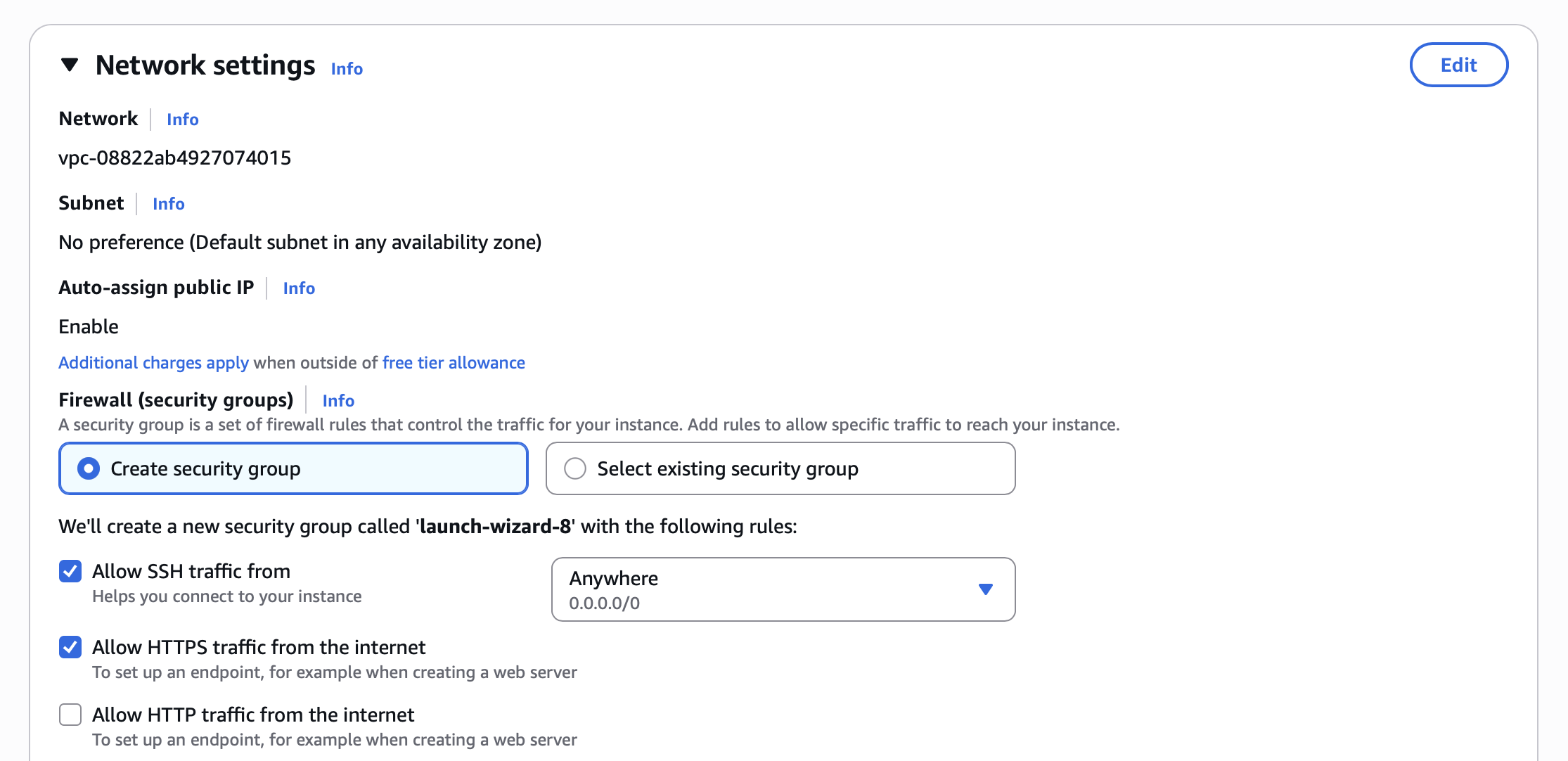Select the Create security group option
Viewport: 1568px width, 761px height.
pos(88,468)
